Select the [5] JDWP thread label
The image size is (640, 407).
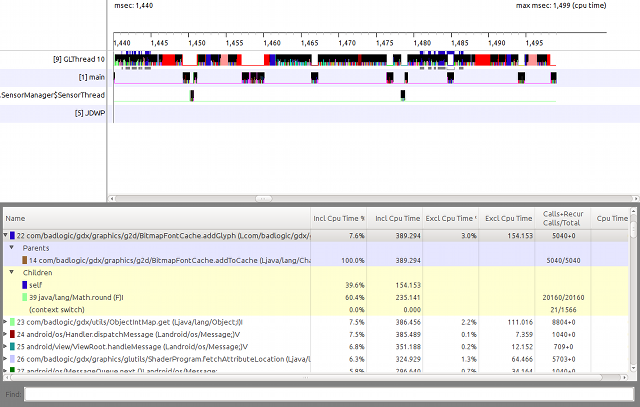[x=90, y=113]
